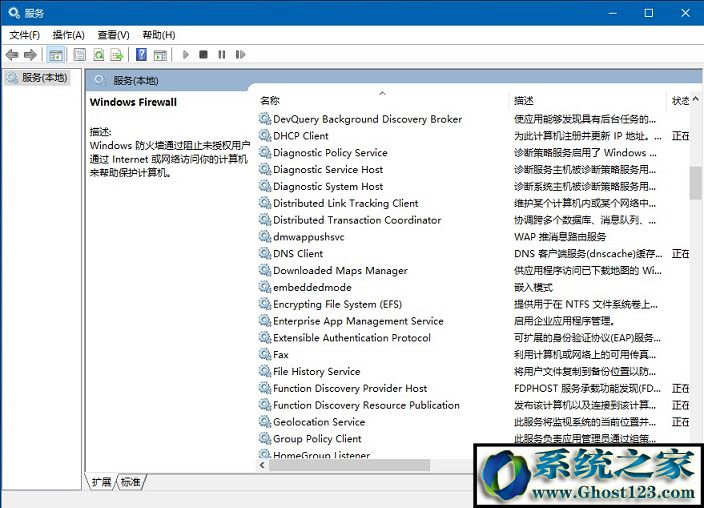
Task: Select the DNS Client service
Action: click(298, 254)
